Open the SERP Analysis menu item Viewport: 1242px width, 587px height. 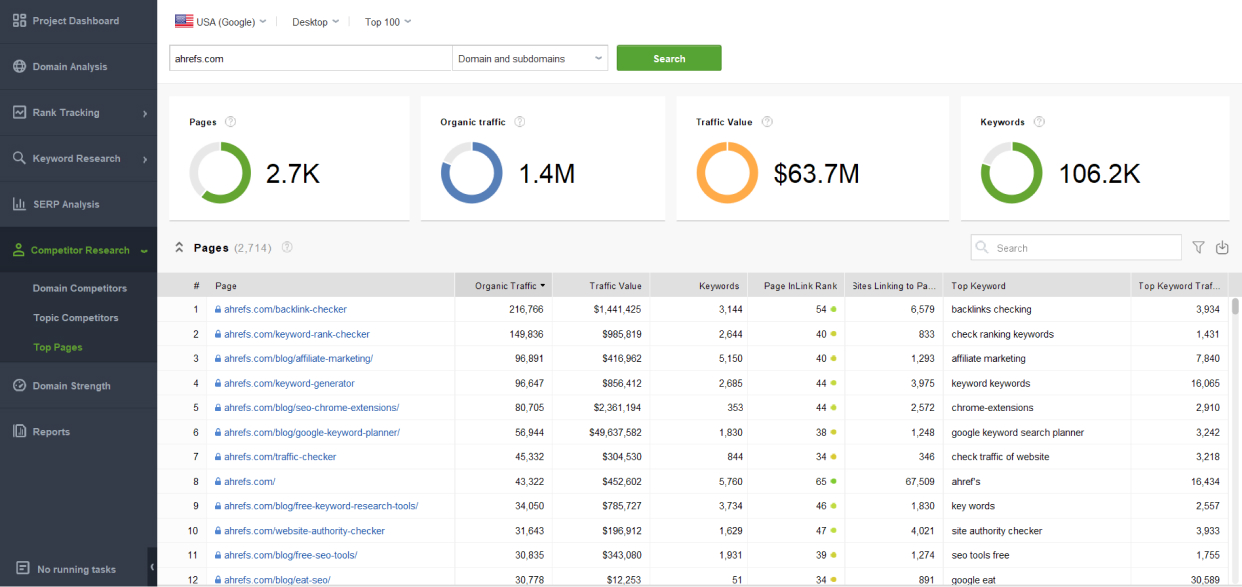click(78, 205)
